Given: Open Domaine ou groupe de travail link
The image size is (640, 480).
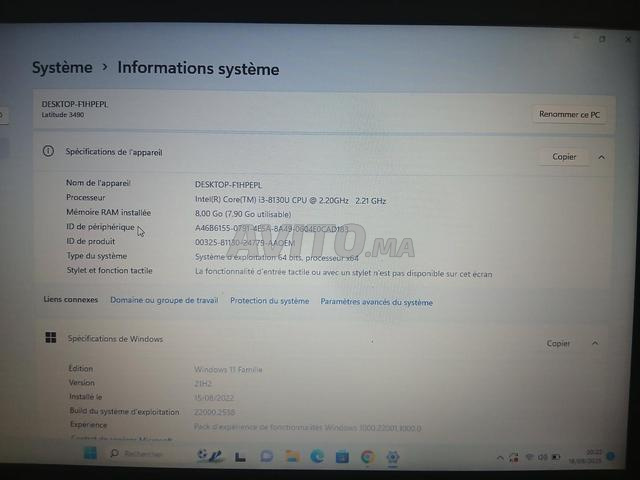Looking at the screenshot, I should pos(164,300).
